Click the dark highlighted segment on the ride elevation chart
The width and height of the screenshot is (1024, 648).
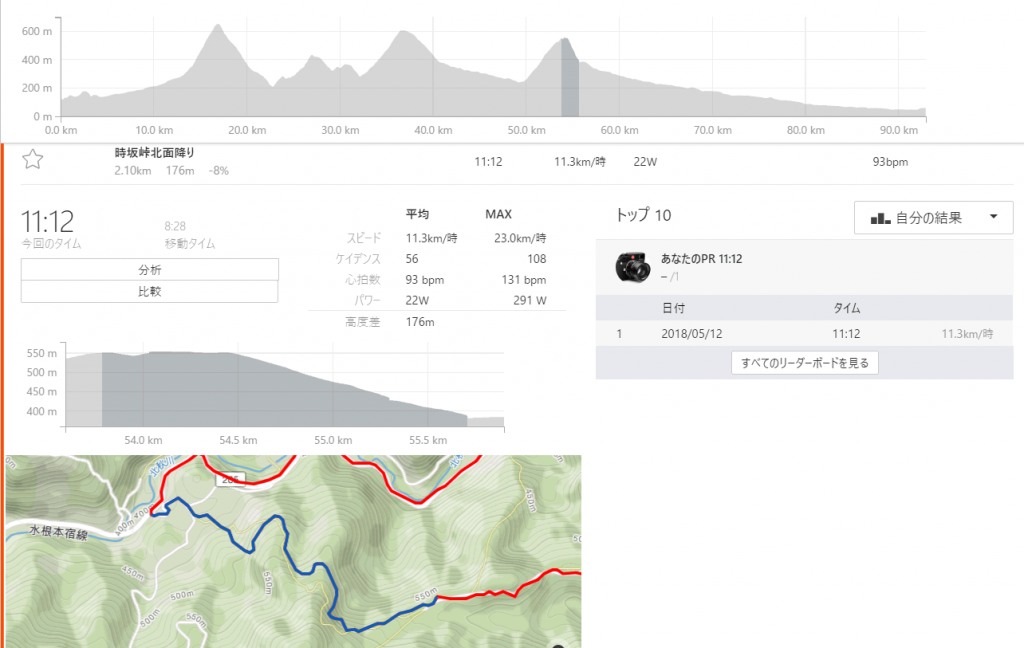click(569, 80)
